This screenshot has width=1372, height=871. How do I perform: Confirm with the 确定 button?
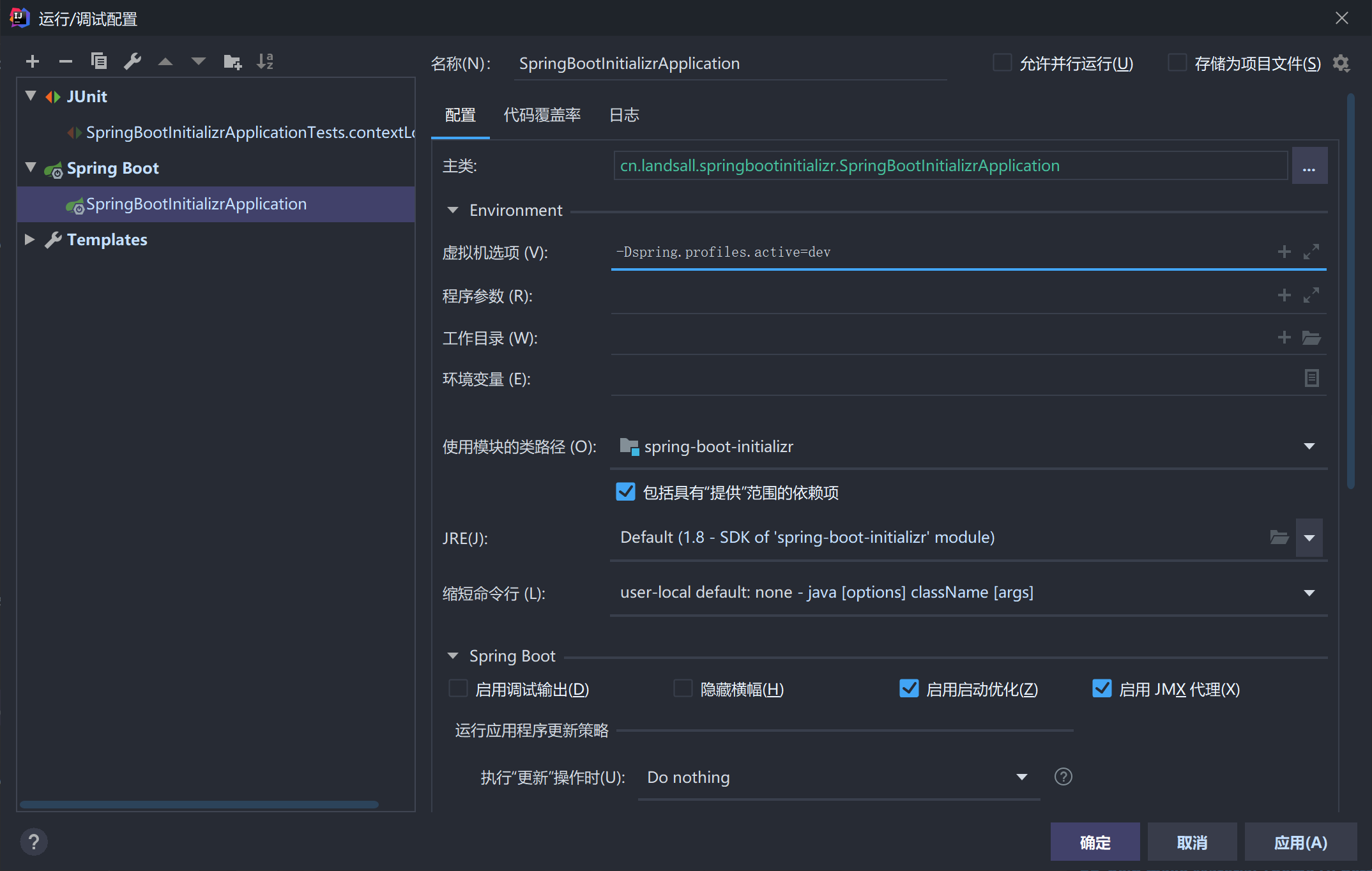1095,842
